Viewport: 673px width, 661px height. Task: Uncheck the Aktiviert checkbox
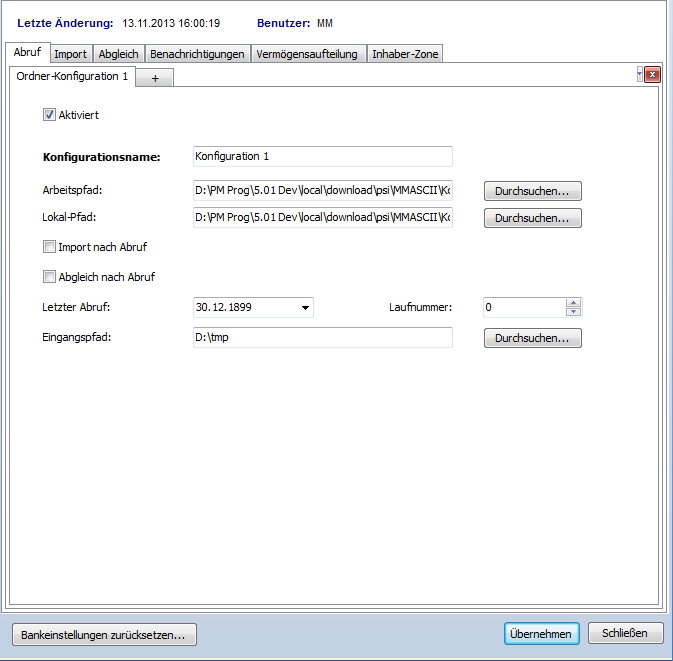(49, 115)
